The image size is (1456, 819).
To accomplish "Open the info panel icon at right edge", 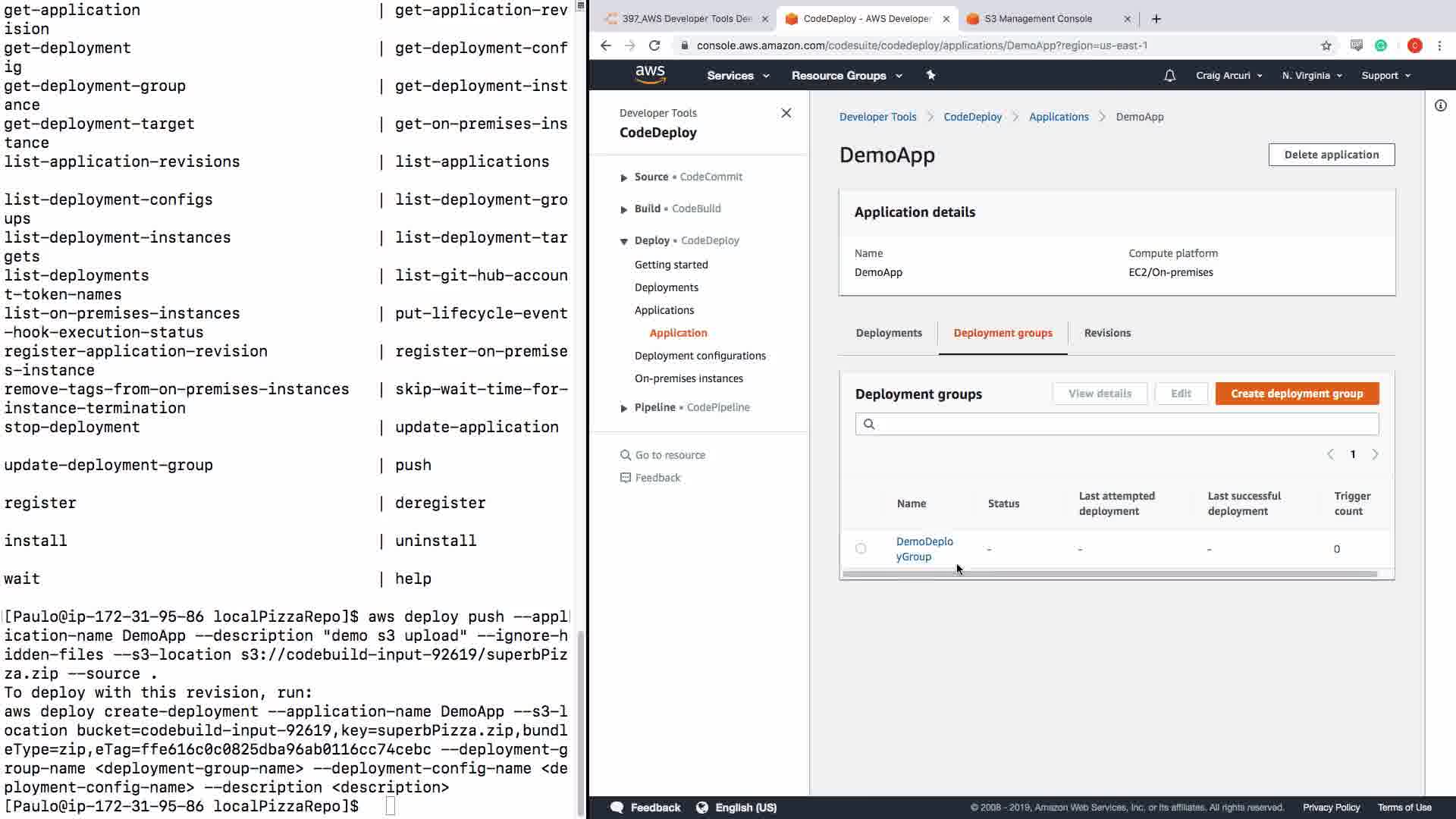I will [1440, 105].
